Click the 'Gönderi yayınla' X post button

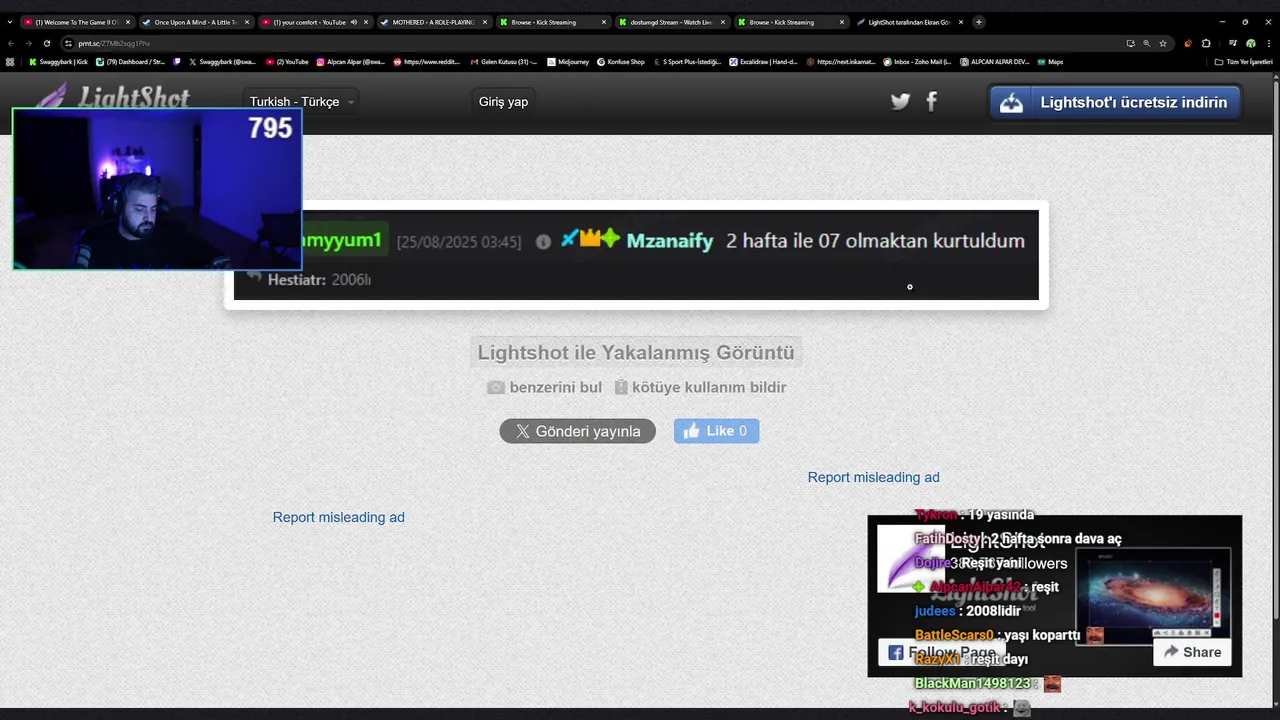tap(577, 431)
